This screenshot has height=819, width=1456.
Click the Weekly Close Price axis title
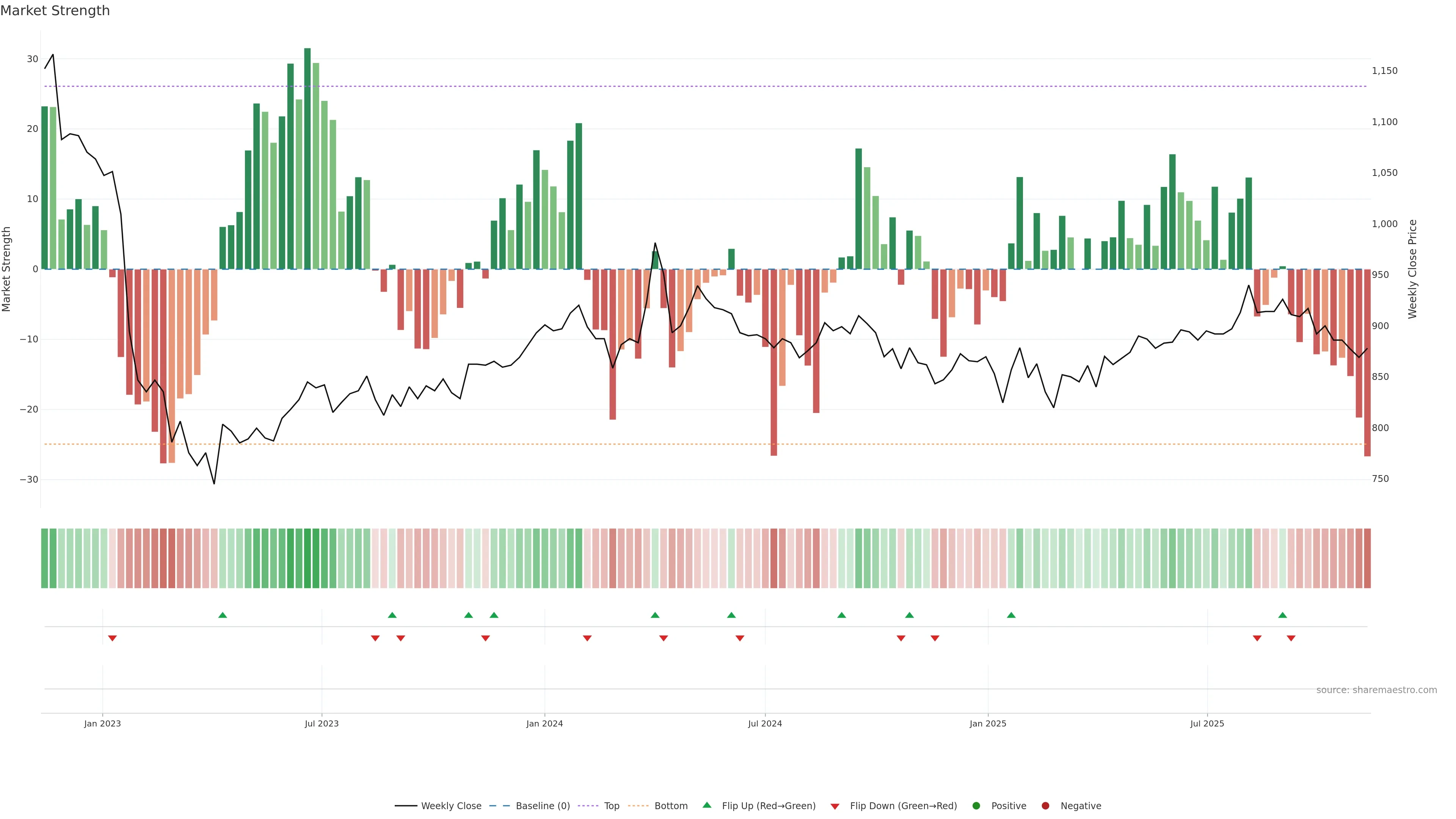pos(1412,269)
